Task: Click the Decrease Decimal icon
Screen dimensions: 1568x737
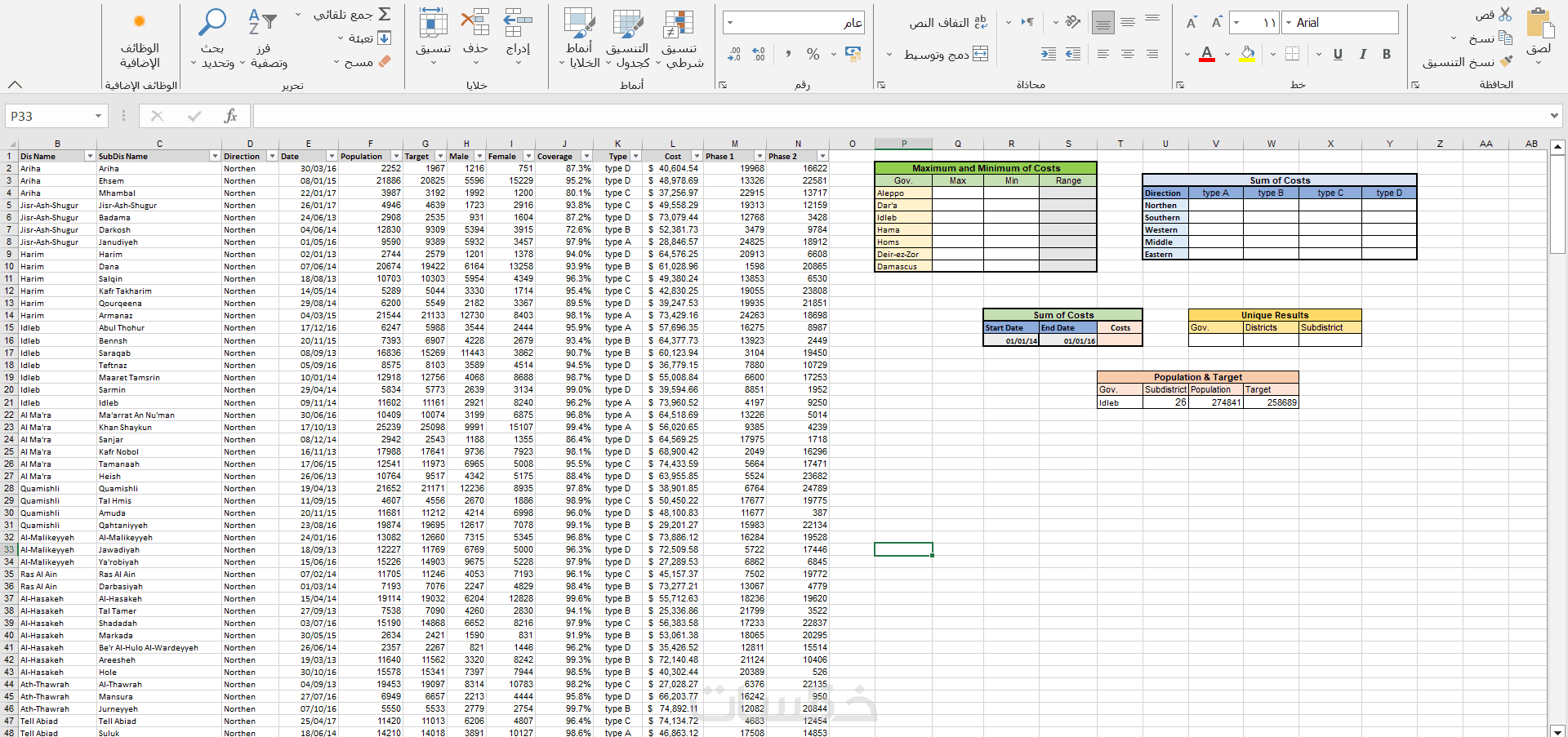Action: pyautogui.click(x=734, y=54)
